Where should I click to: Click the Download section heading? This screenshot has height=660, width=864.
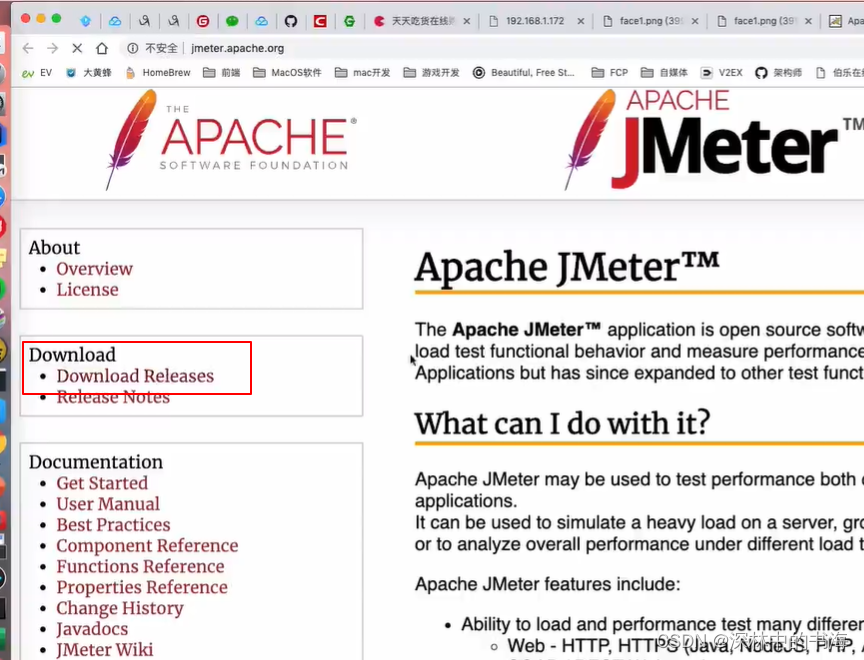72,355
